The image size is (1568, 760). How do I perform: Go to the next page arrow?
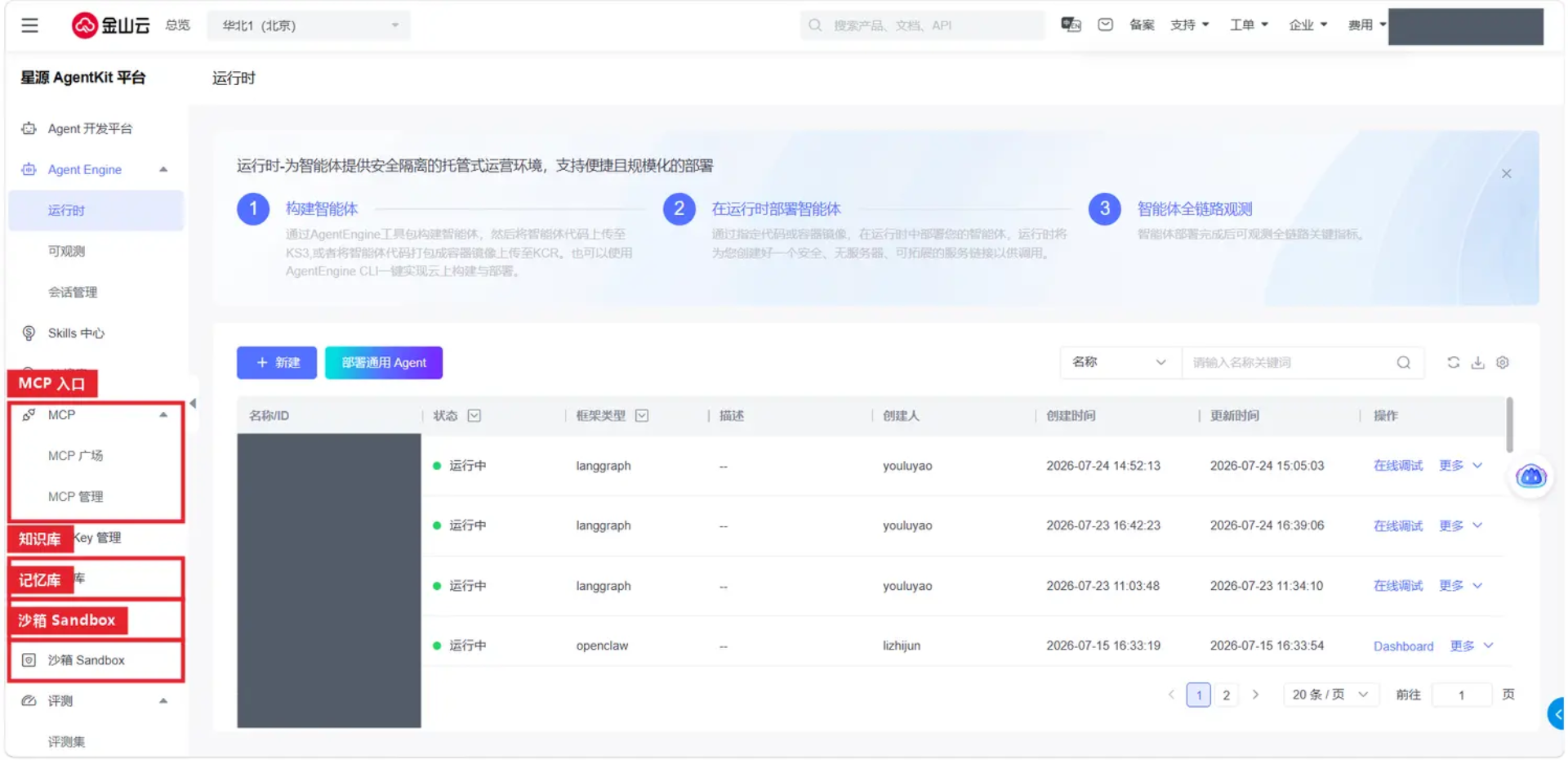pos(1255,695)
